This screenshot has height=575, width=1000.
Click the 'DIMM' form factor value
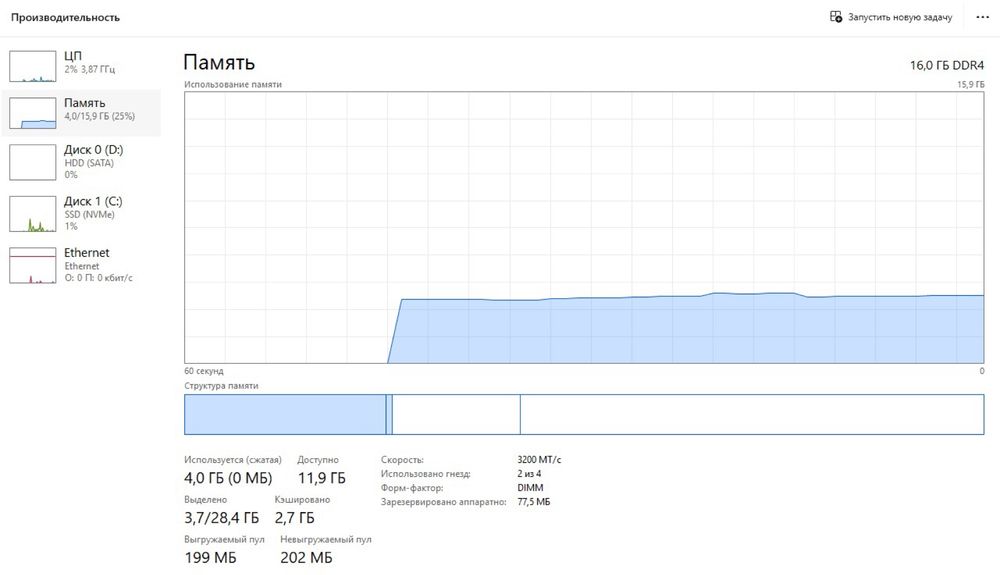pyautogui.click(x=531, y=488)
